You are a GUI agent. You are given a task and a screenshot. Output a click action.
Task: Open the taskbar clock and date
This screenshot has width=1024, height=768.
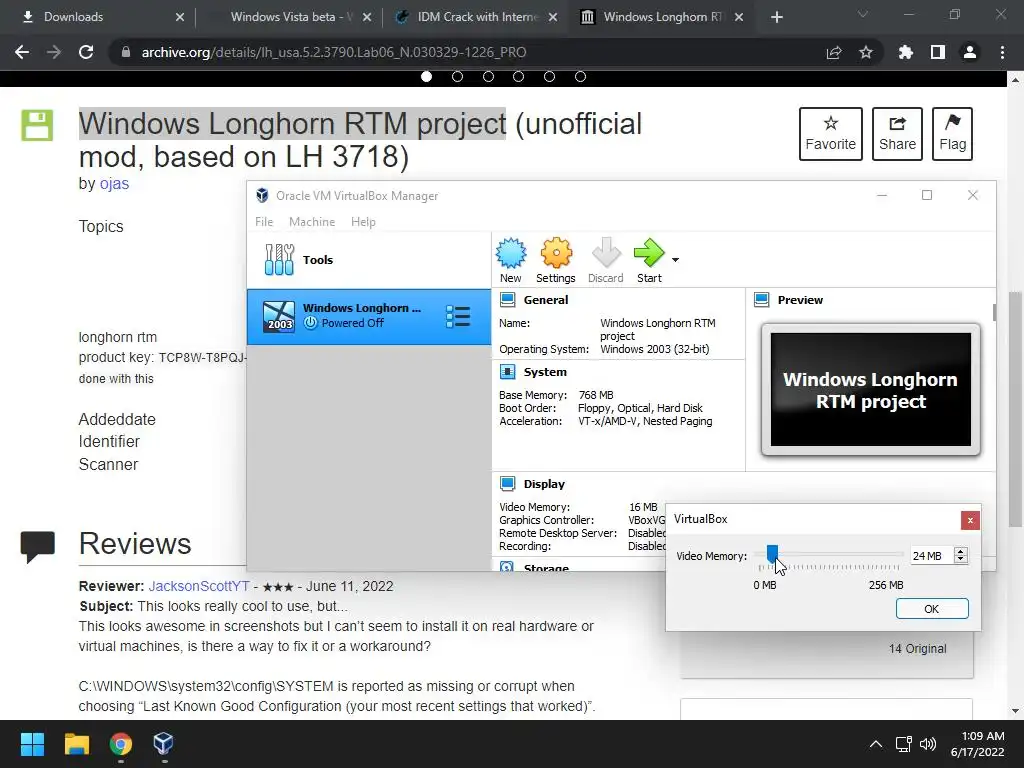(x=978, y=744)
